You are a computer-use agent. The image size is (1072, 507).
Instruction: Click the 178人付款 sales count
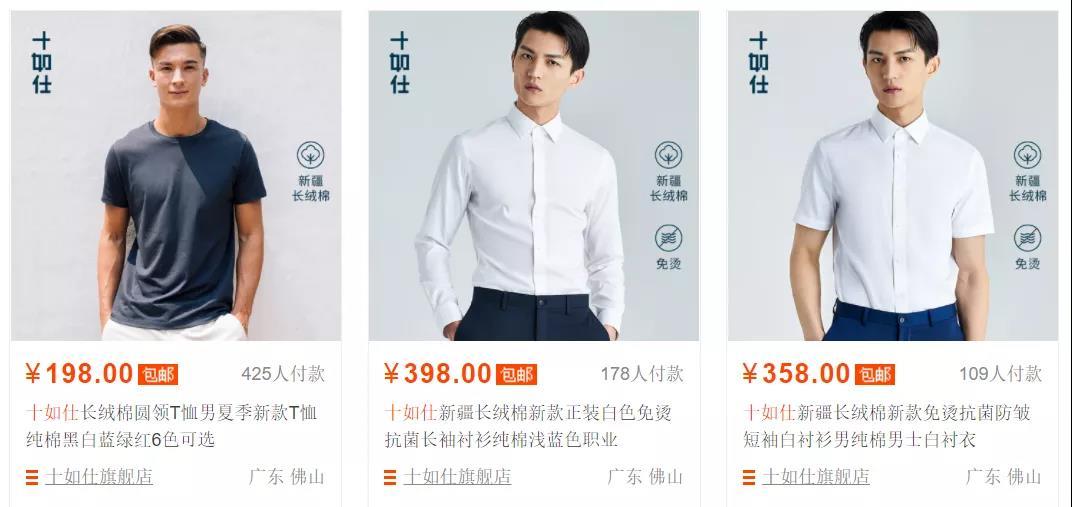(642, 374)
